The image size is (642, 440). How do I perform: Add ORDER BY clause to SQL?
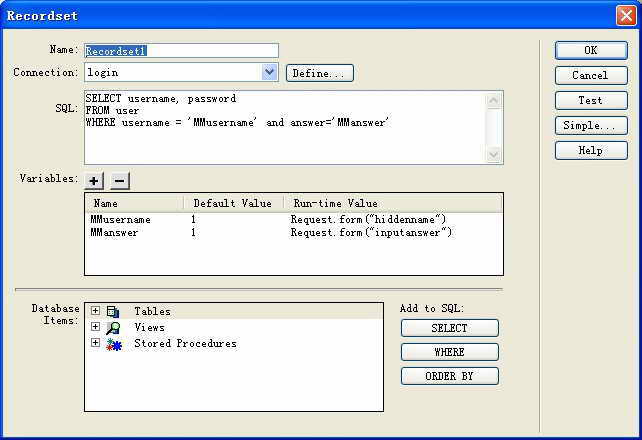click(x=449, y=376)
